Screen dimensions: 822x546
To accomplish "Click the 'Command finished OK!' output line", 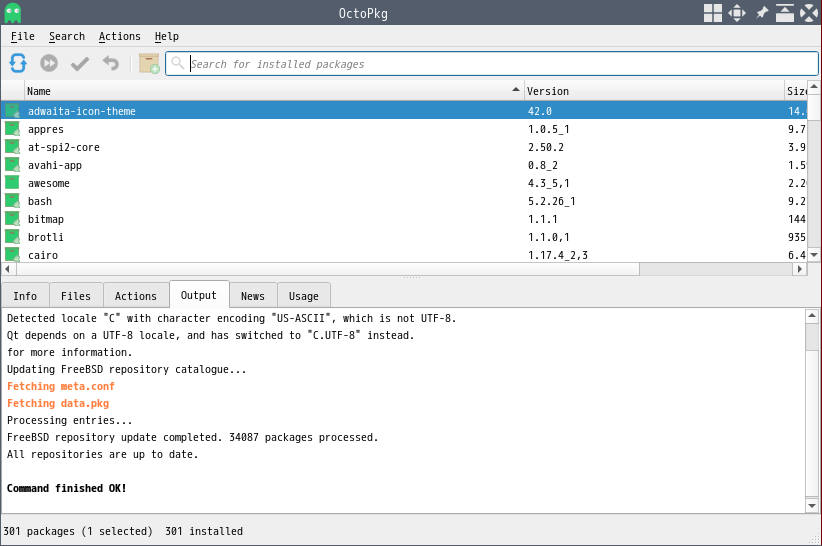I will tap(67, 488).
